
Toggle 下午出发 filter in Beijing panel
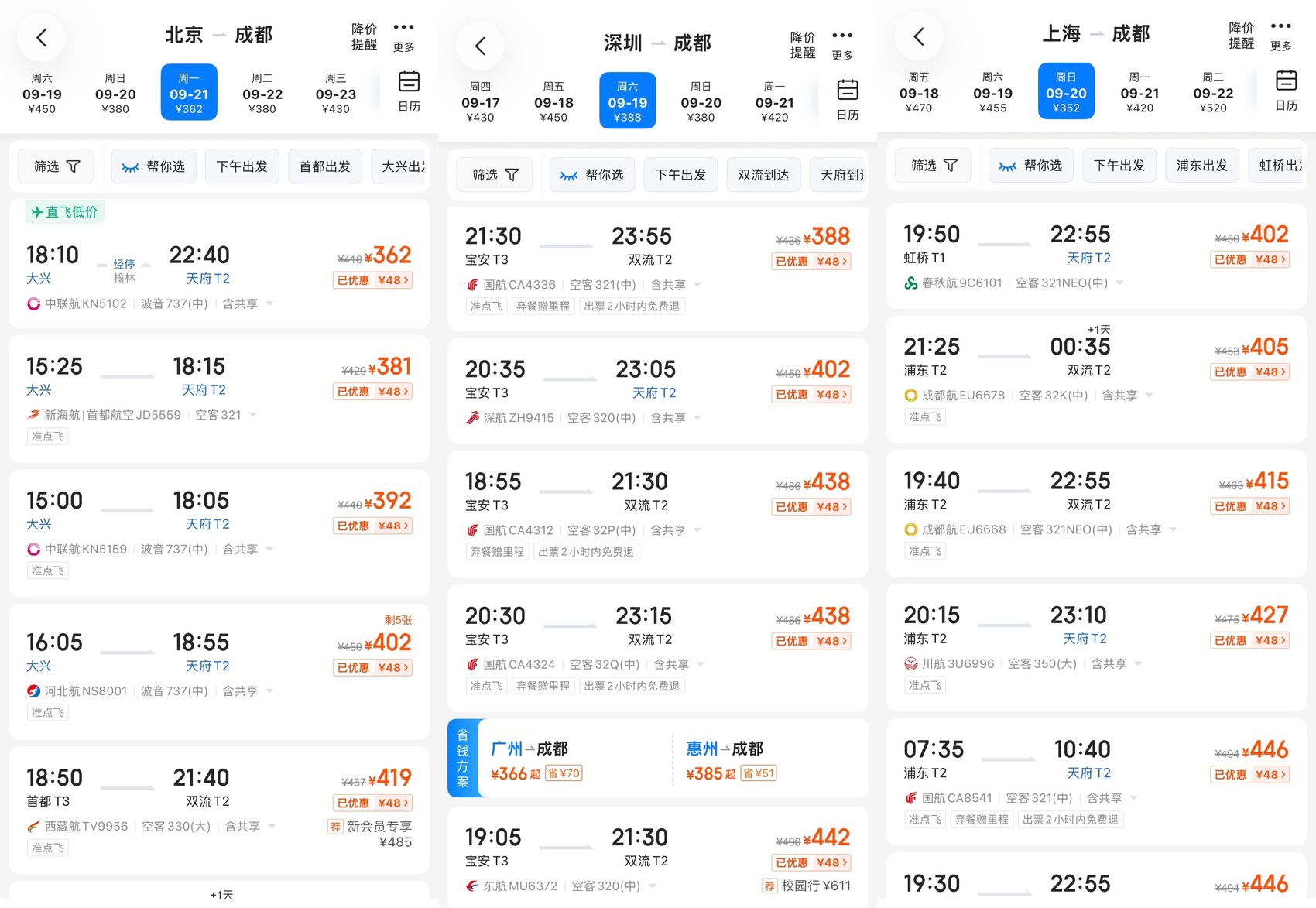242,166
